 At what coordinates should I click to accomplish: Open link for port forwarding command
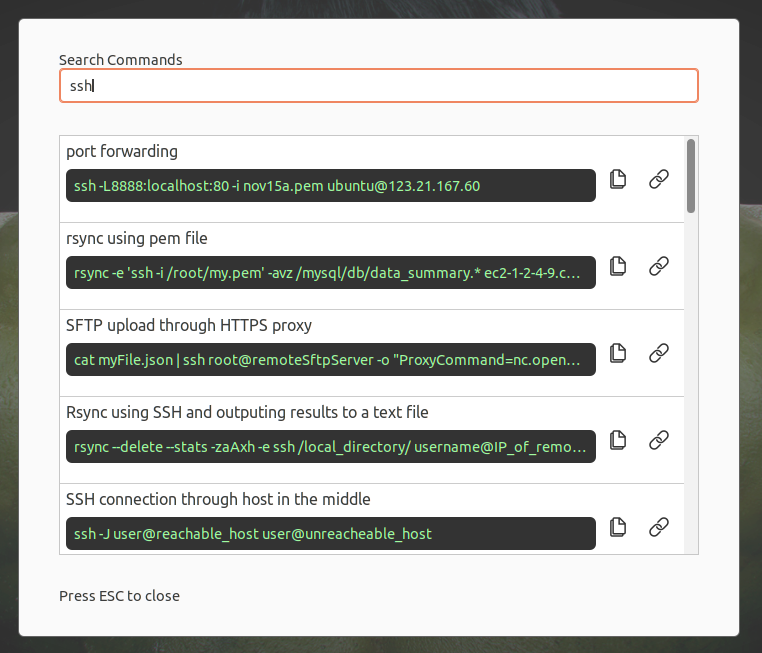point(658,180)
